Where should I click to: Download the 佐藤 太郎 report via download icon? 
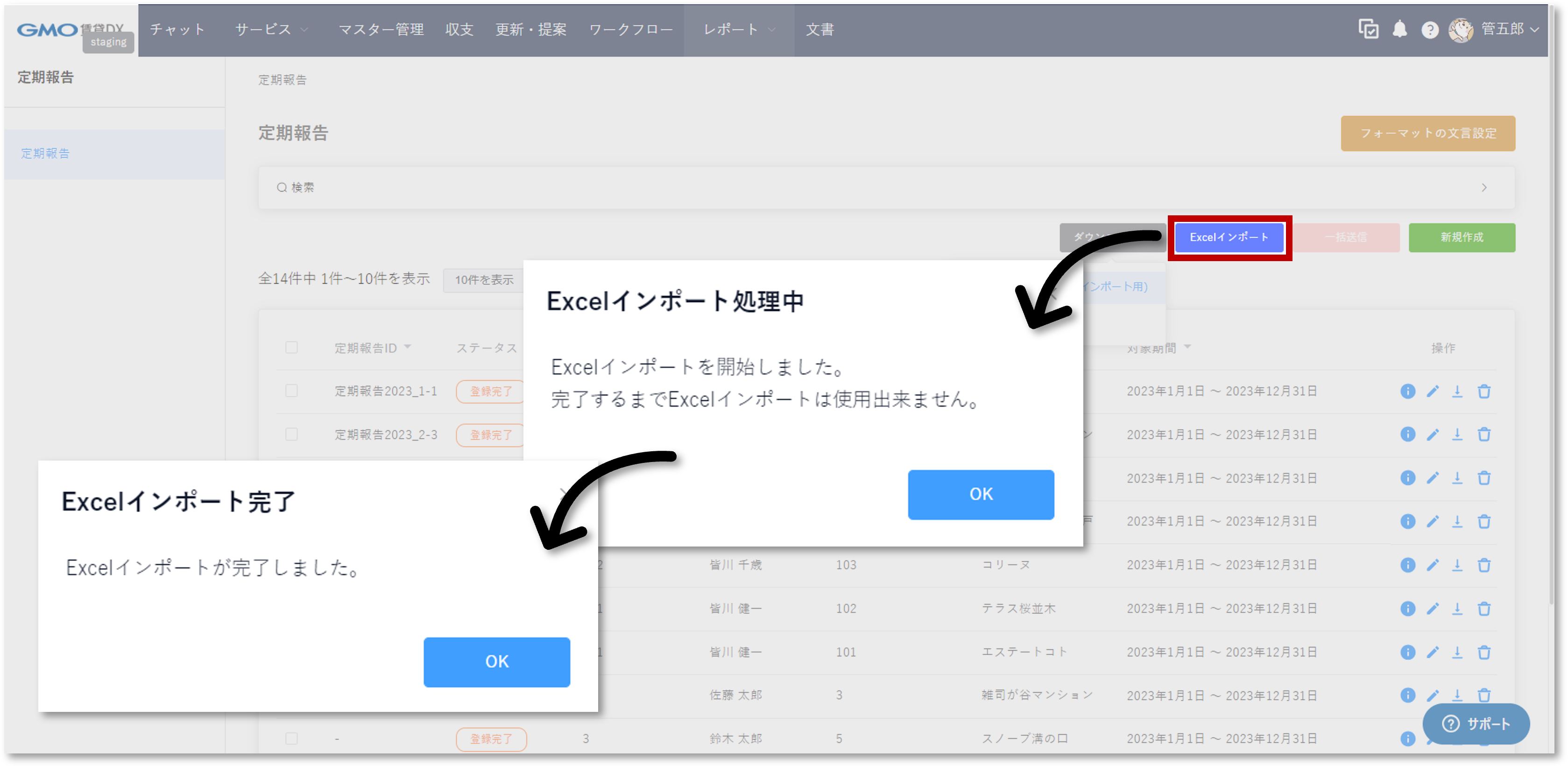click(1458, 695)
